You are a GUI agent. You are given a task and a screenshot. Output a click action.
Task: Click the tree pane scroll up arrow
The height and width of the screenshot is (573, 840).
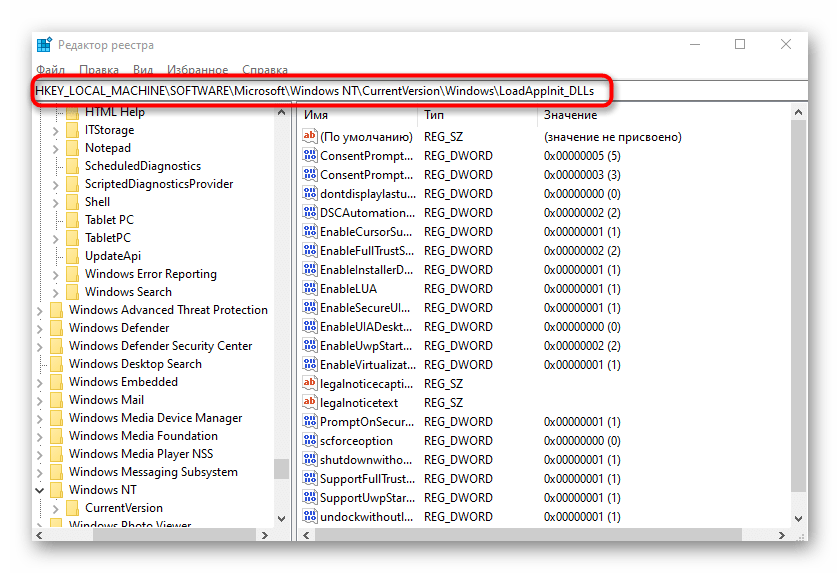pyautogui.click(x=281, y=112)
